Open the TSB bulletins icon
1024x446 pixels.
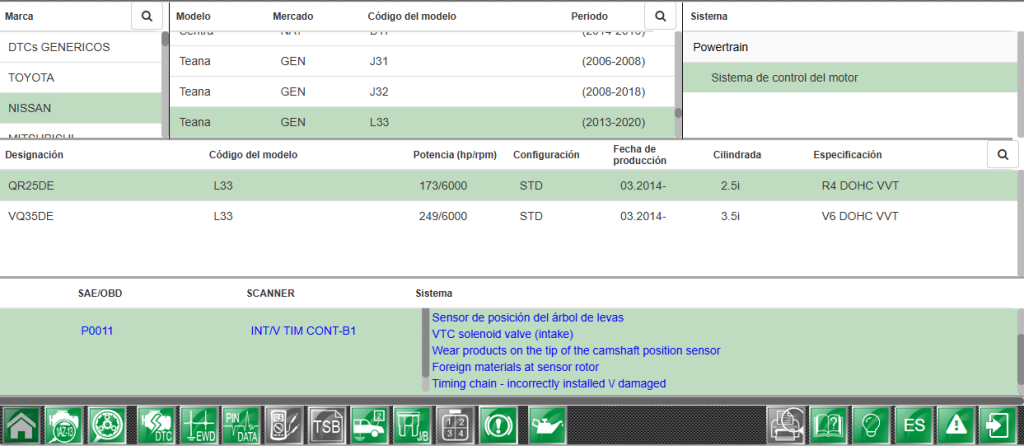pyautogui.click(x=327, y=425)
